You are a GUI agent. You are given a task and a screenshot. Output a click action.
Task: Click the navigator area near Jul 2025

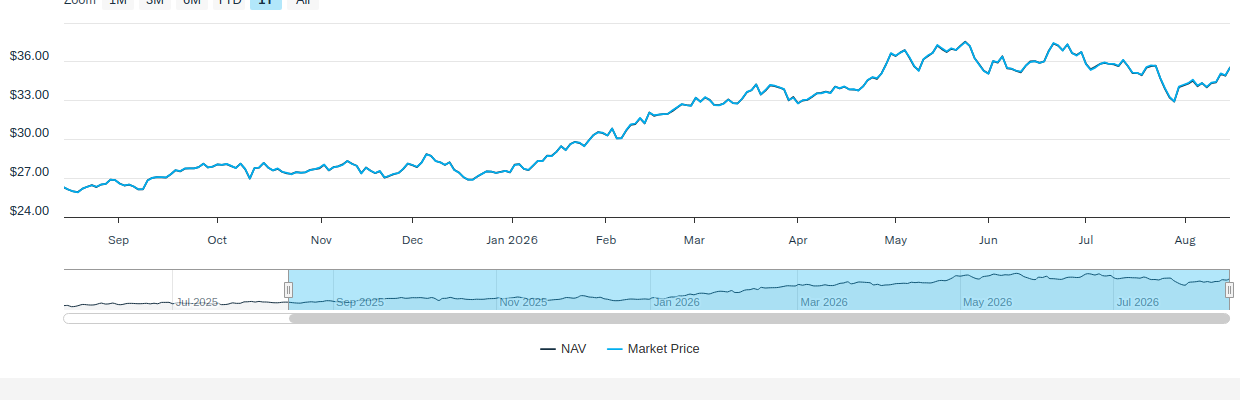(197, 302)
